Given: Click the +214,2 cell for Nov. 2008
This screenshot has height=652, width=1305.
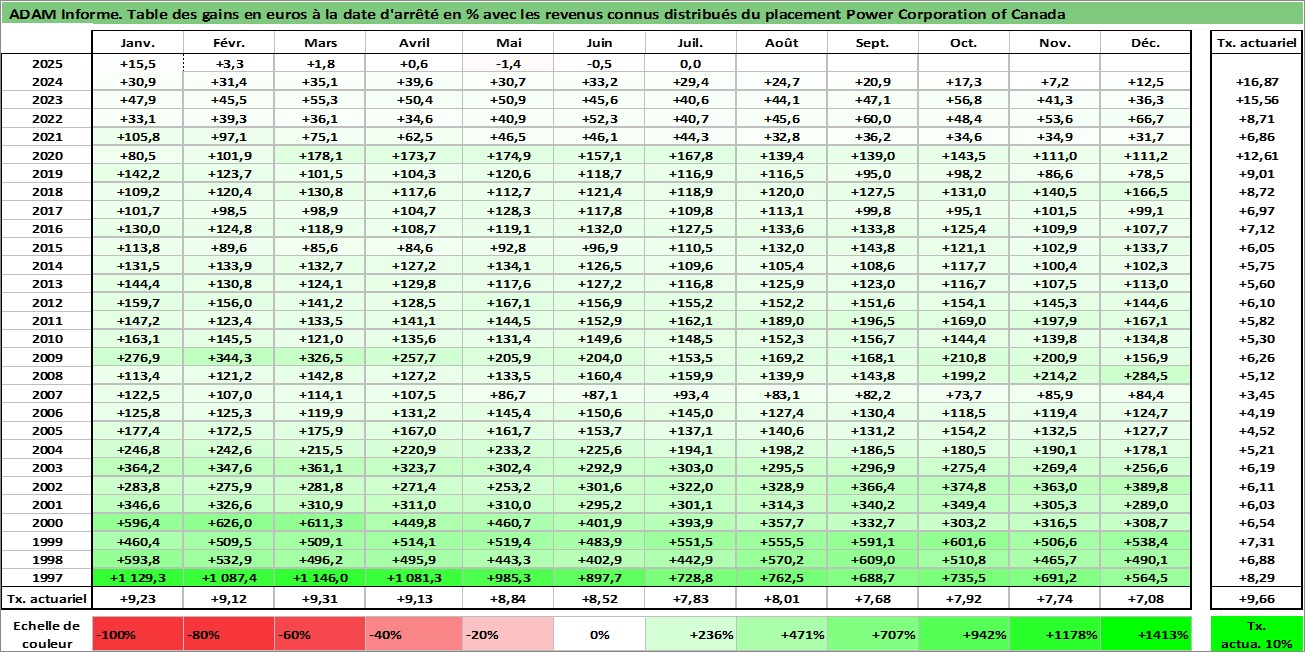Looking at the screenshot, I should click(x=1055, y=376).
